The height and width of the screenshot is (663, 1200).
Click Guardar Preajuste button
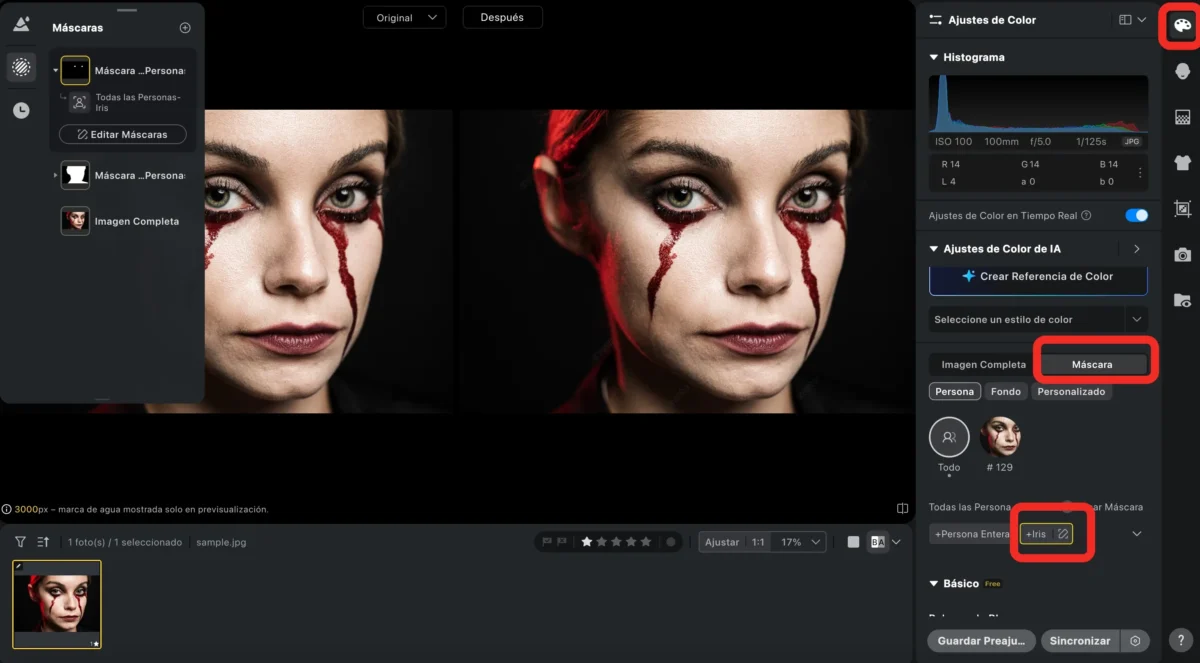point(981,641)
